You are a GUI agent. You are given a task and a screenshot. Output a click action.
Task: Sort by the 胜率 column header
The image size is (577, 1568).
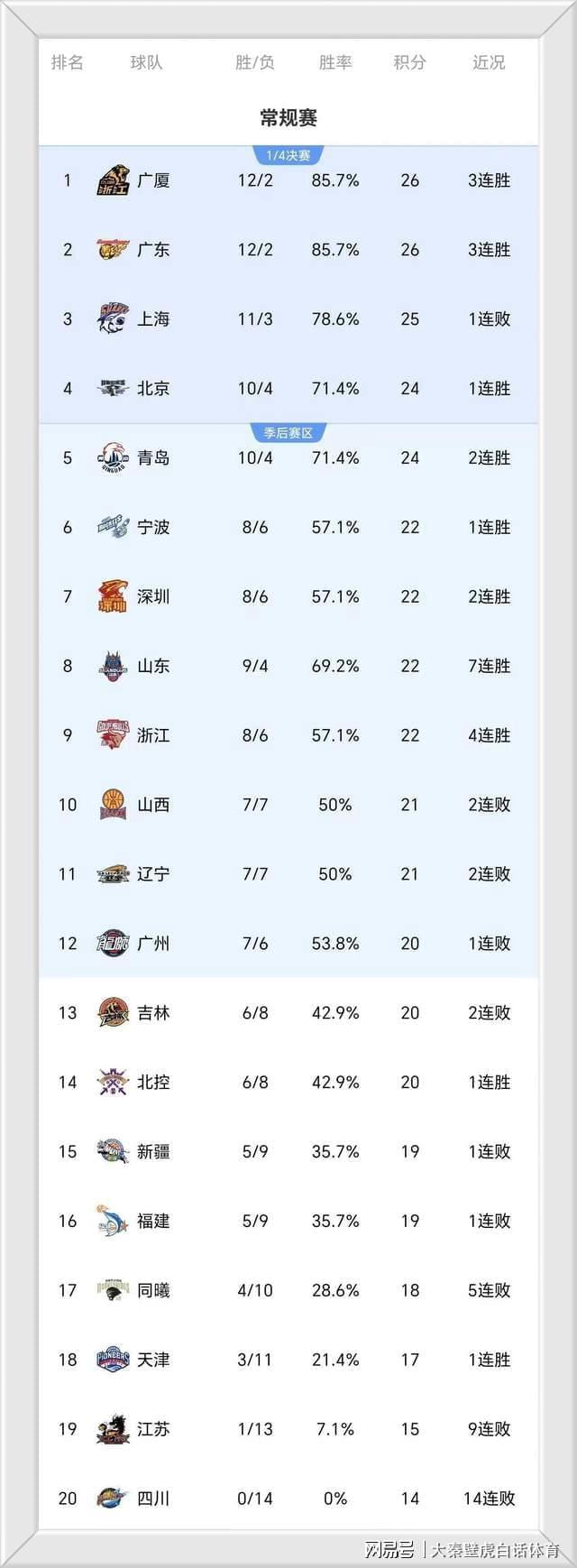tap(335, 62)
